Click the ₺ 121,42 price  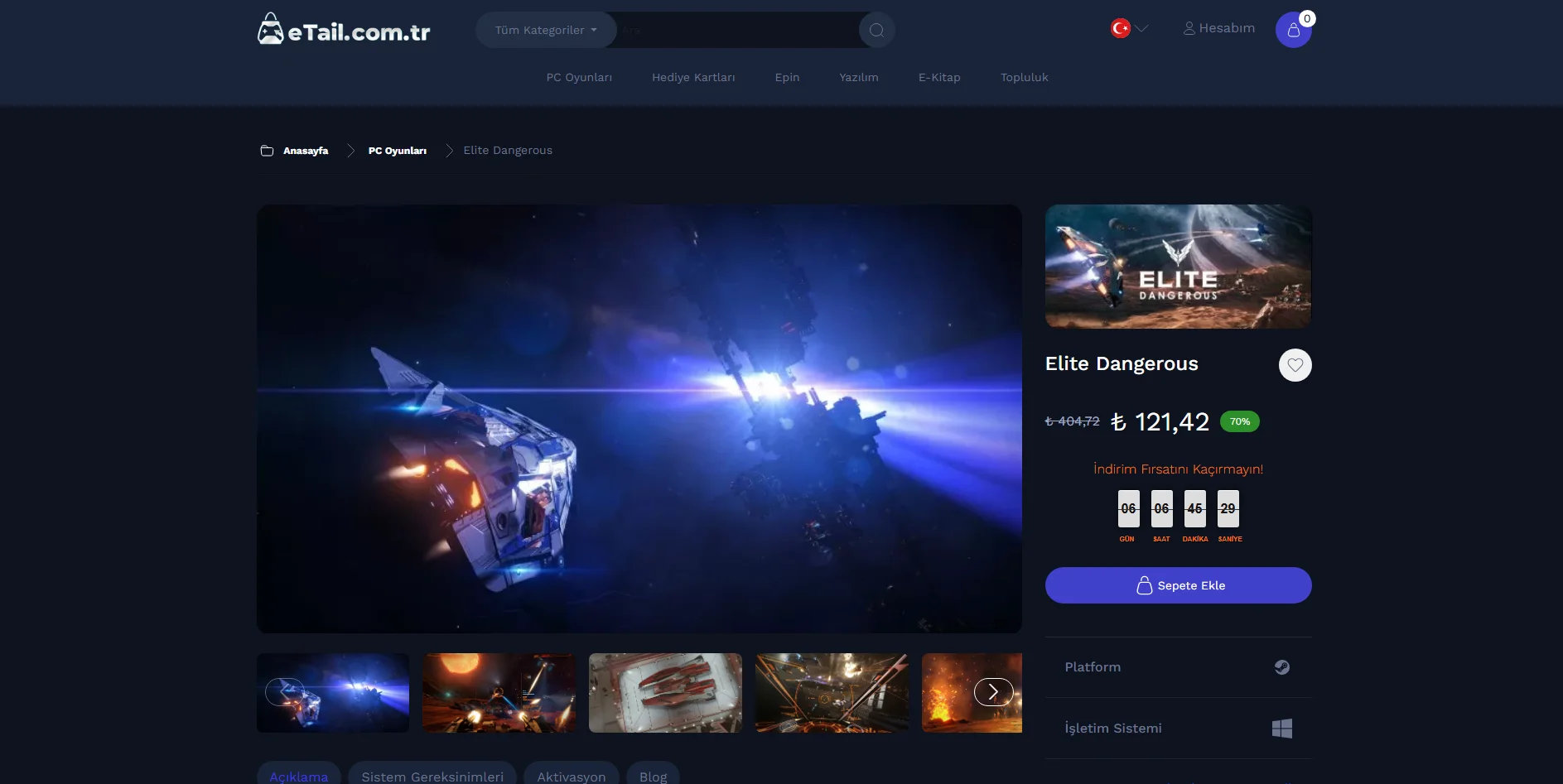[1160, 422]
